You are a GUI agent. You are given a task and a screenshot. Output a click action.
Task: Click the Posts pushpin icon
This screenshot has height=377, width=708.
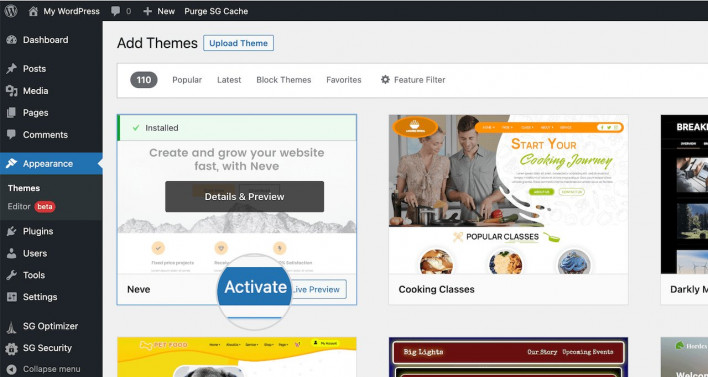[x=11, y=69]
